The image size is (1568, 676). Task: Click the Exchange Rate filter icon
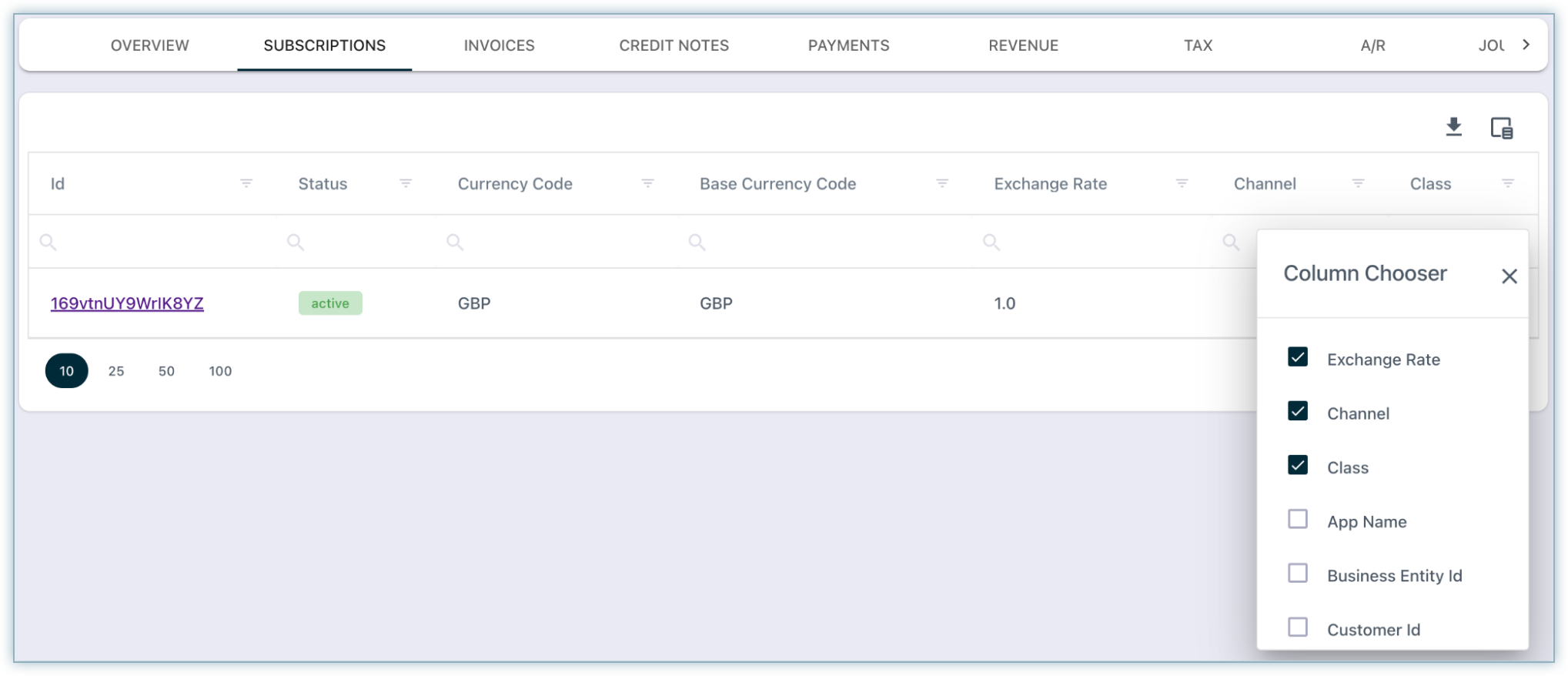pyautogui.click(x=1182, y=183)
